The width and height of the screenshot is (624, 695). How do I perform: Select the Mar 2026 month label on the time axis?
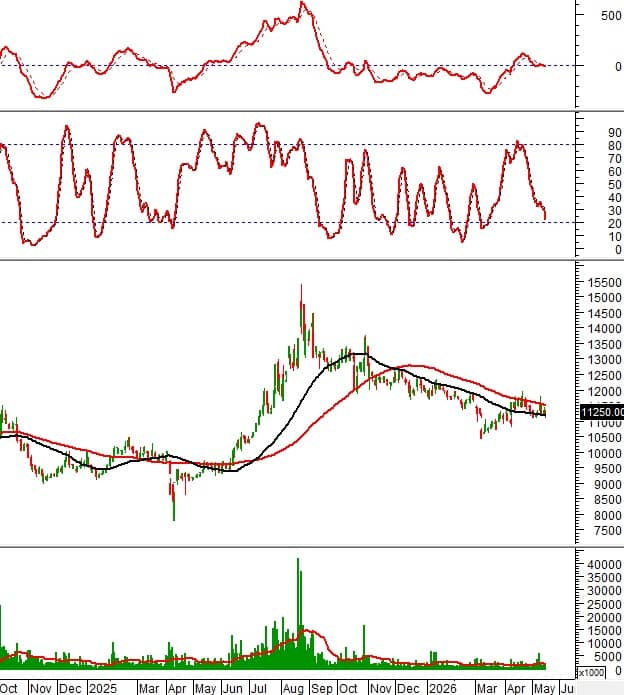click(487, 688)
